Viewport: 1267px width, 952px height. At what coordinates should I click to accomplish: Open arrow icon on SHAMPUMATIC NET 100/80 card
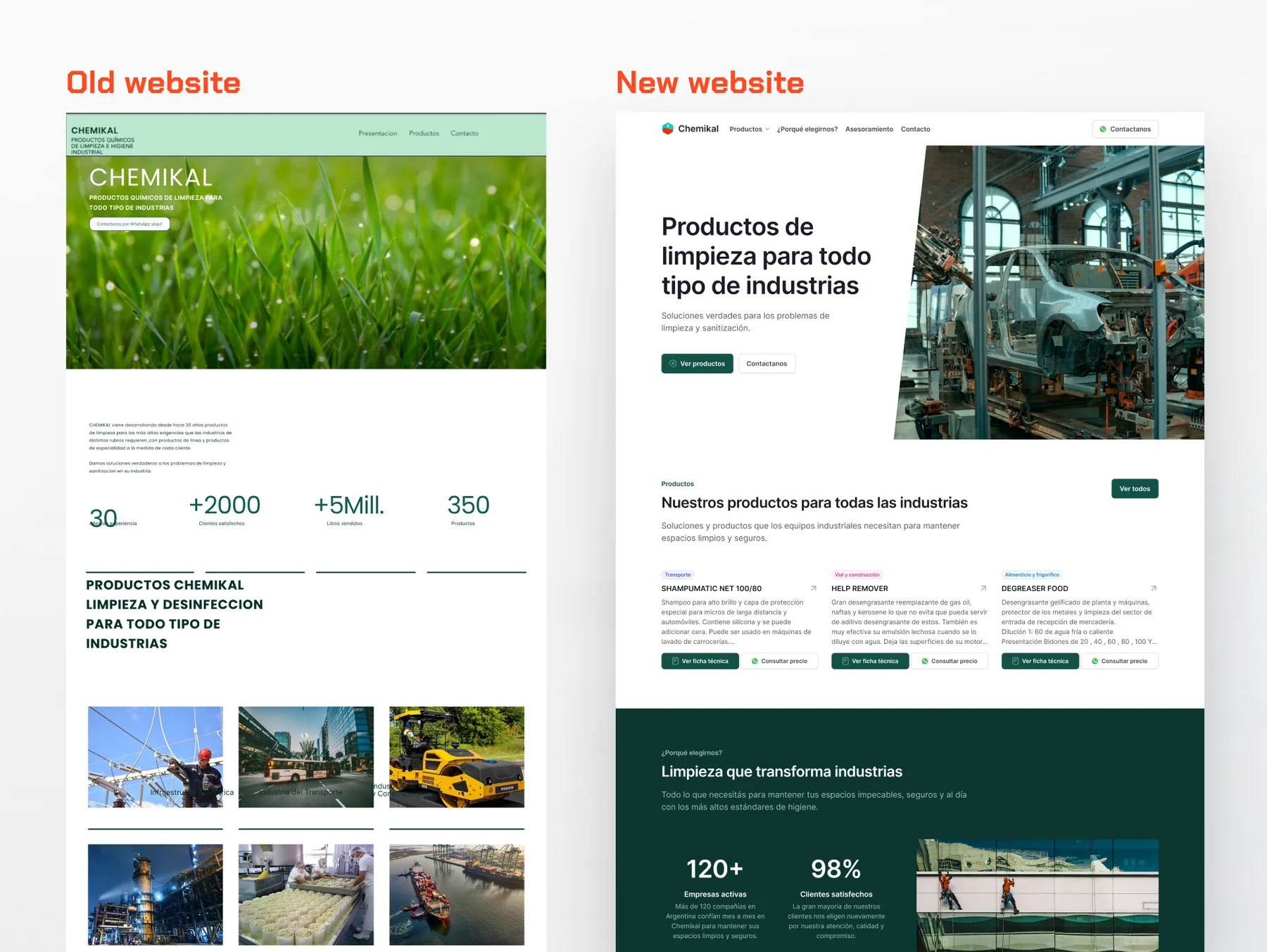coord(813,588)
